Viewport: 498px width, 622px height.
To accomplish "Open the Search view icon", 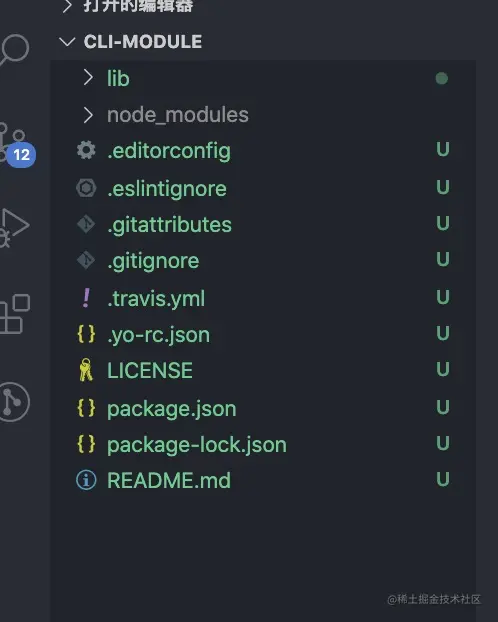I will pyautogui.click(x=14, y=50).
